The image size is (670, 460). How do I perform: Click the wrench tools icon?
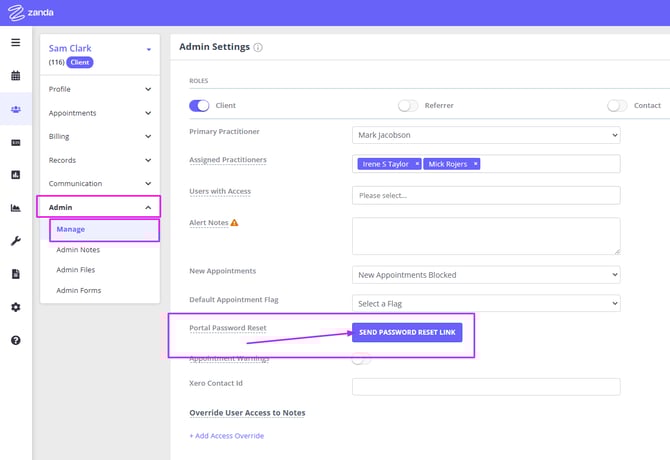pos(15,241)
